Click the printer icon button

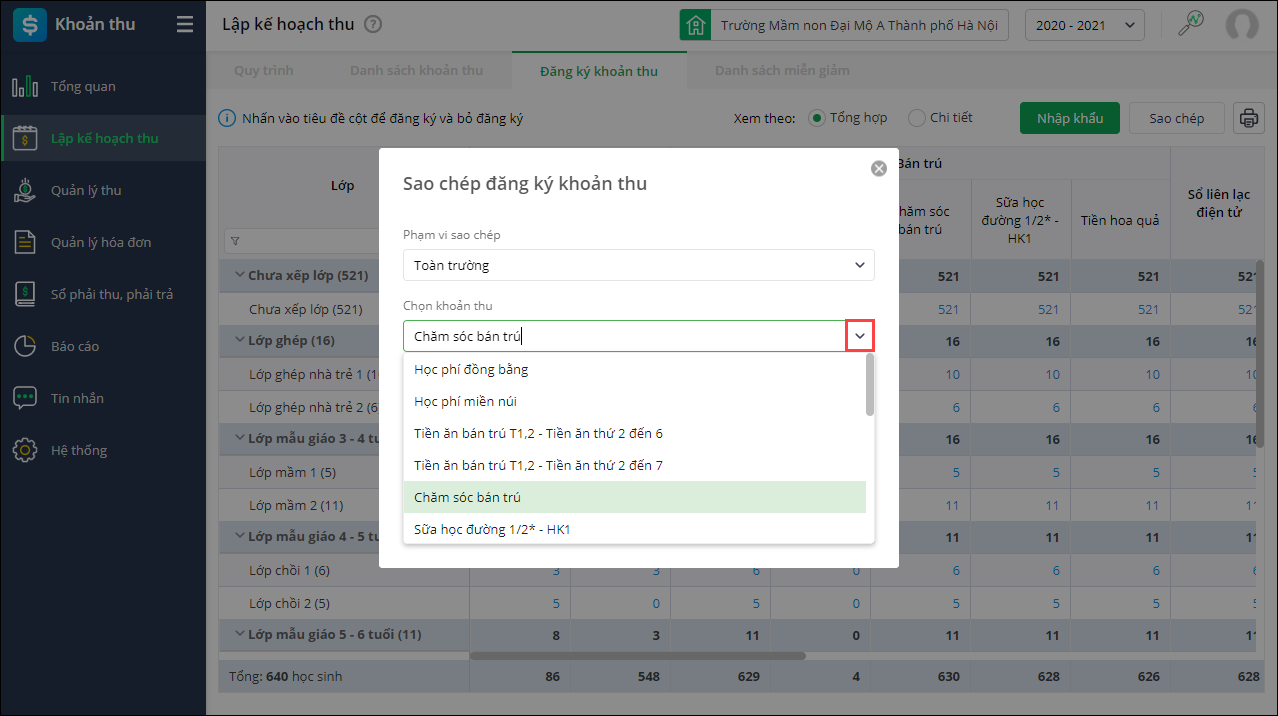click(1248, 118)
